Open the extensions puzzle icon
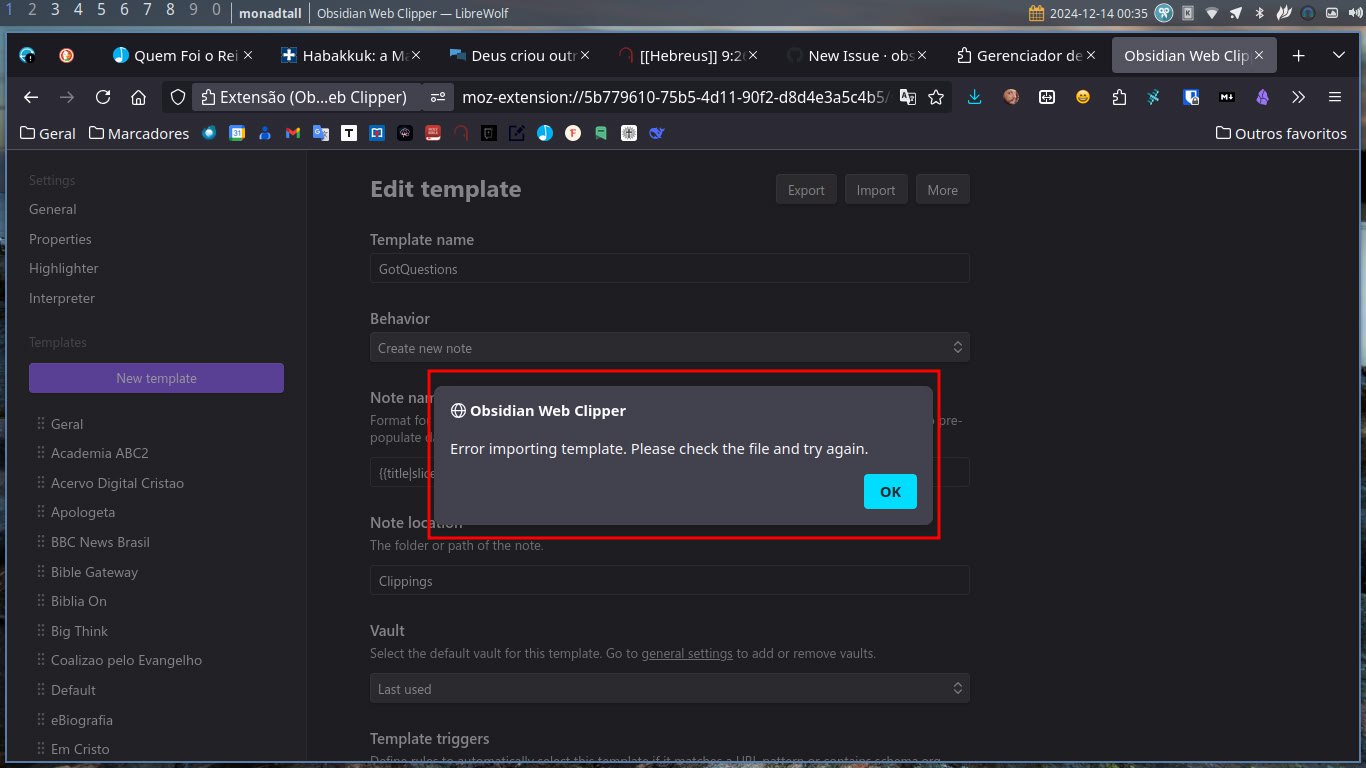Viewport: 1366px width, 768px height. [1118, 97]
